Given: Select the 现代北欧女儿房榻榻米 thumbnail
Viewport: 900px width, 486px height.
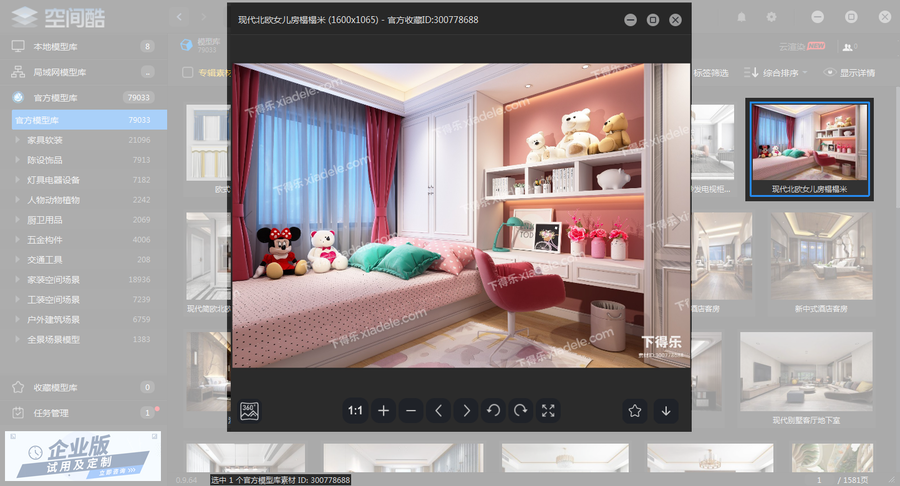Looking at the screenshot, I should (x=809, y=149).
